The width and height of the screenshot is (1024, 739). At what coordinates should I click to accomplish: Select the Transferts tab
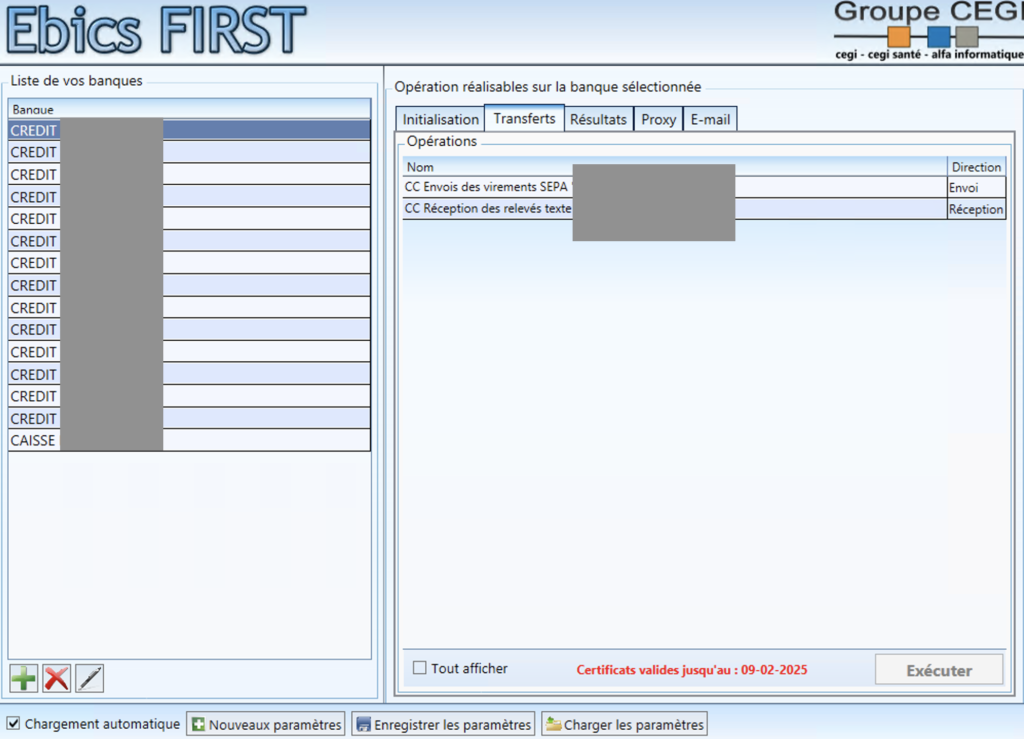[524, 118]
